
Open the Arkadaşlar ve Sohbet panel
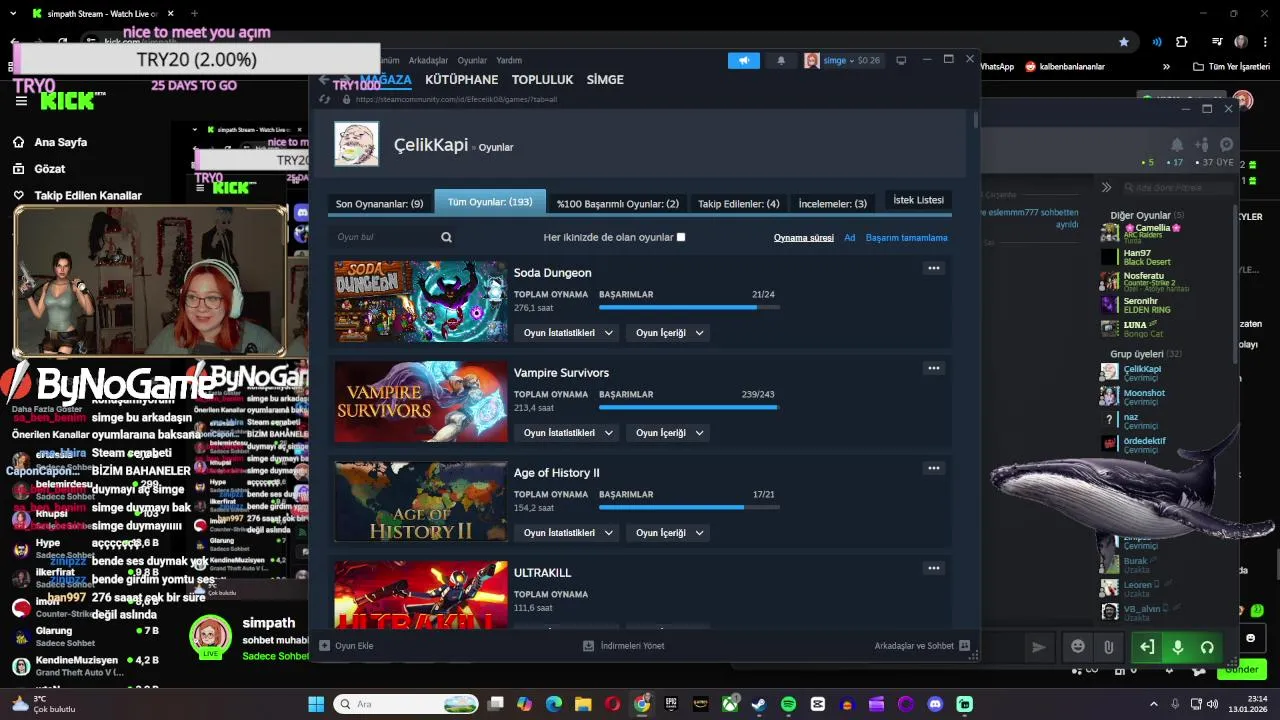pyautogui.click(x=922, y=646)
